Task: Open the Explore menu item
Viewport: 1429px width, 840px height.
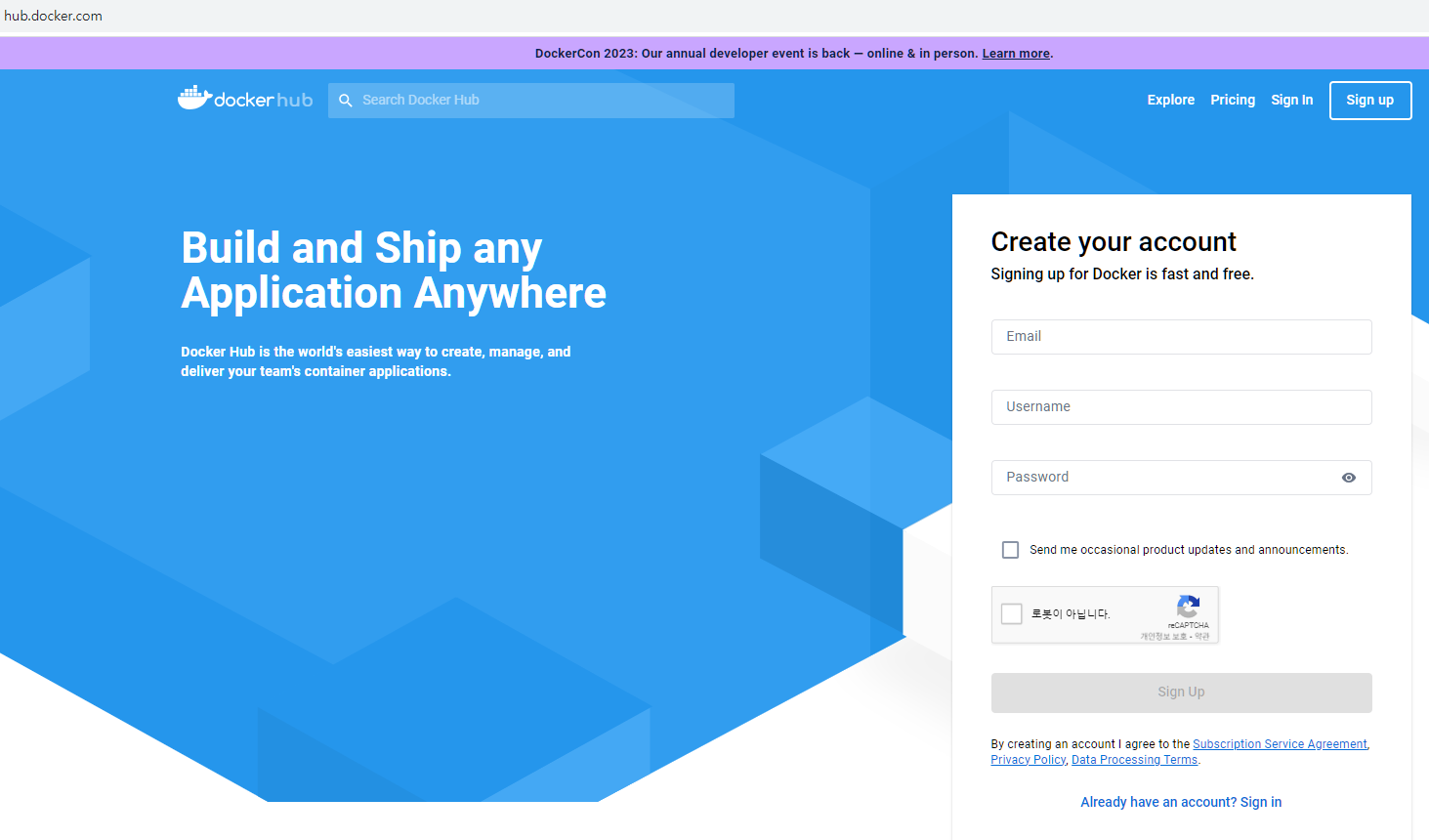Action: click(x=1170, y=100)
